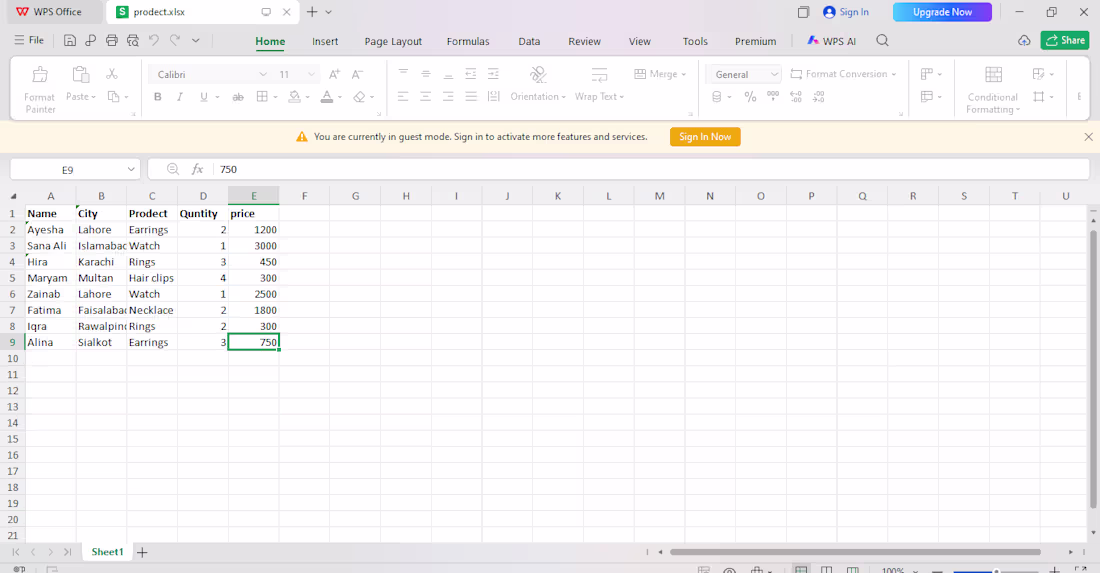Toggle italic formatting

pos(180,97)
